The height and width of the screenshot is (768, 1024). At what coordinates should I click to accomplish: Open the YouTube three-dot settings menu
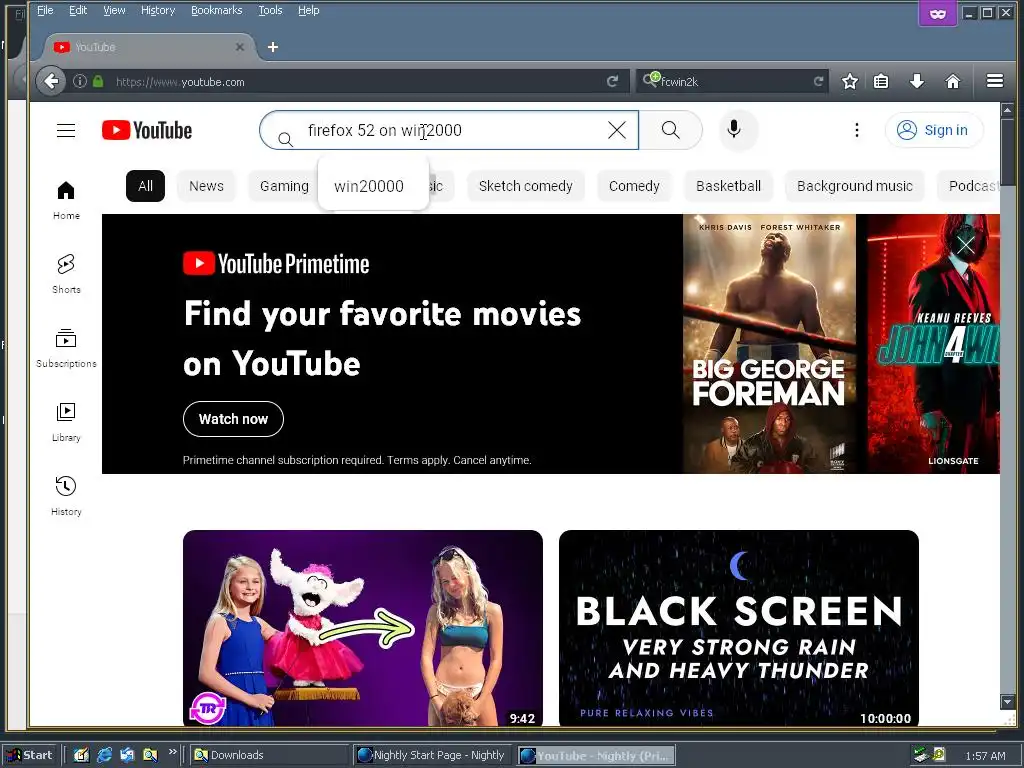(857, 130)
